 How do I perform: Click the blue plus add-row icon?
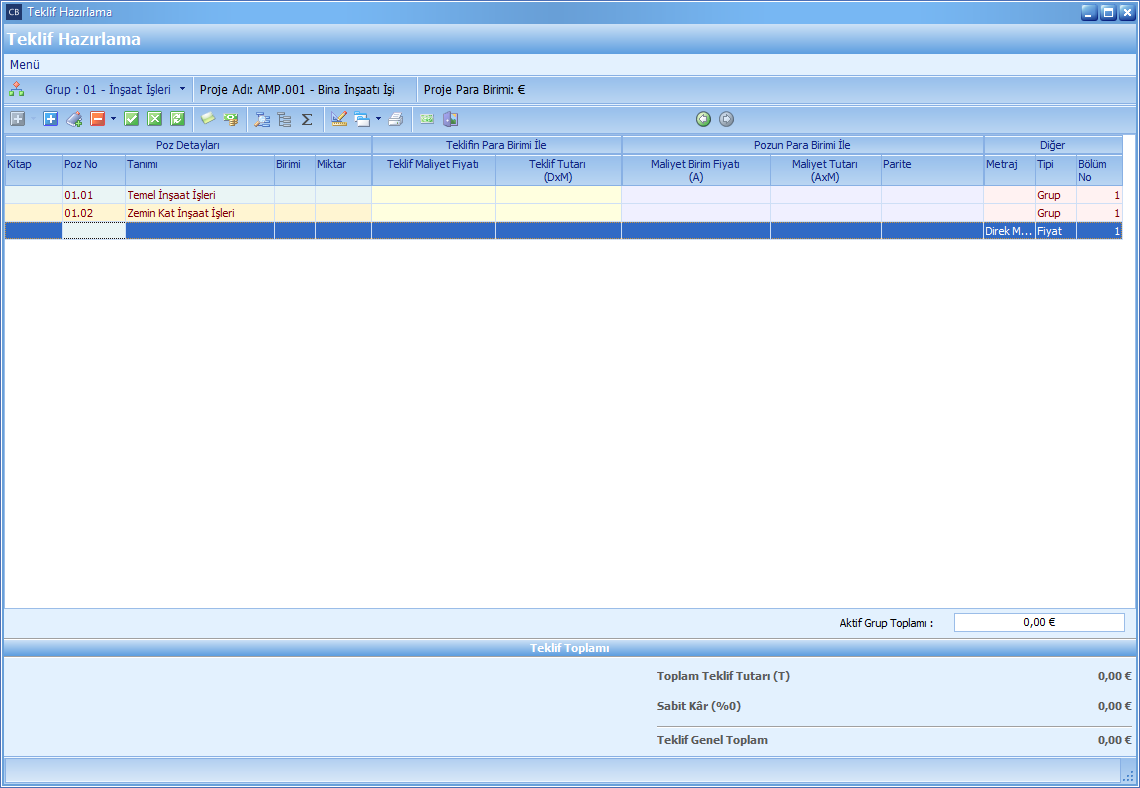click(x=50, y=119)
